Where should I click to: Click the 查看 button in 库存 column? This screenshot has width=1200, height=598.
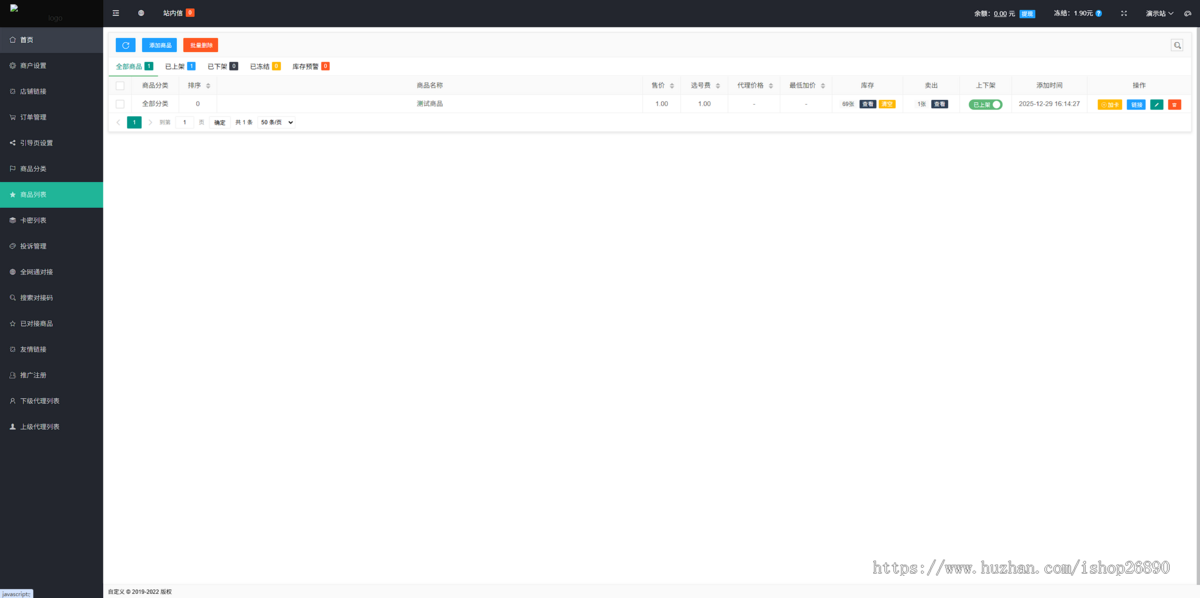point(867,104)
